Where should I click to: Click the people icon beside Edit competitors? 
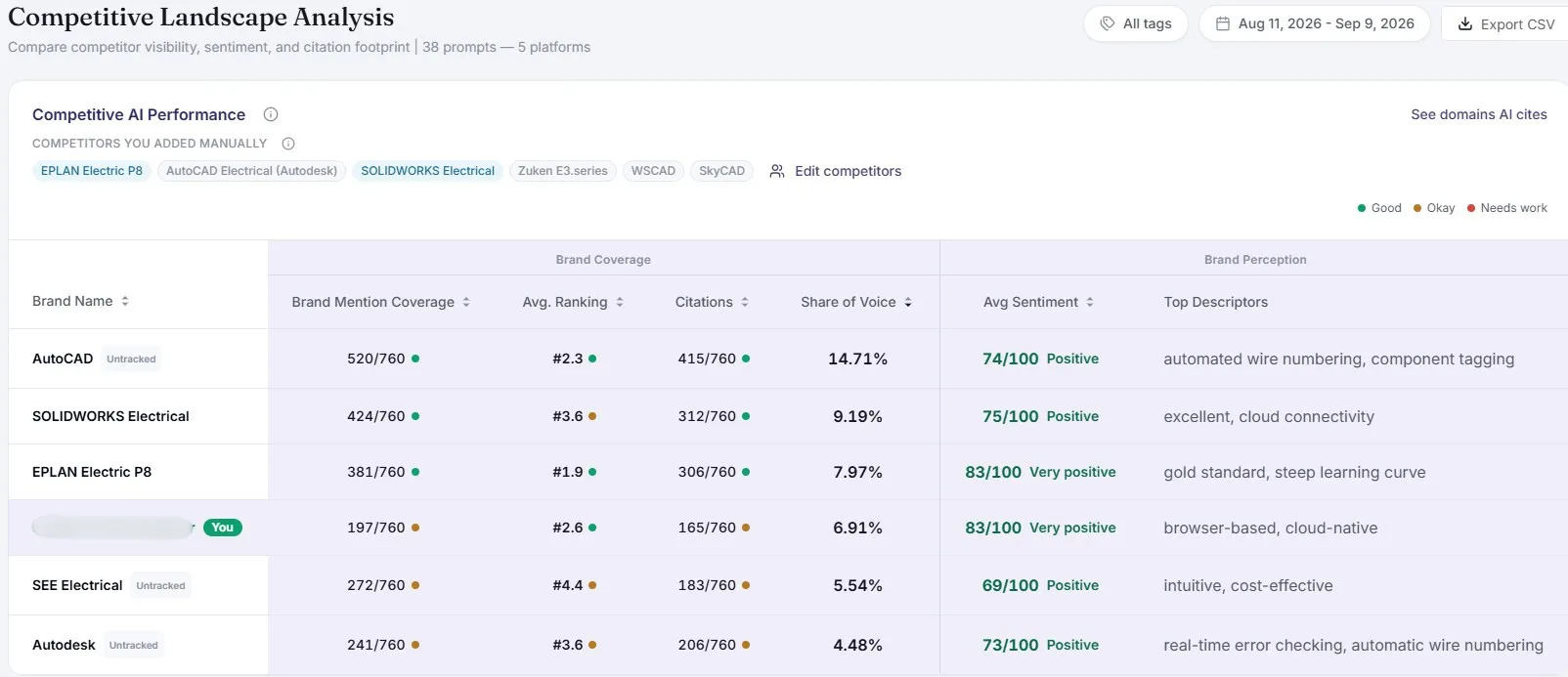pos(777,171)
